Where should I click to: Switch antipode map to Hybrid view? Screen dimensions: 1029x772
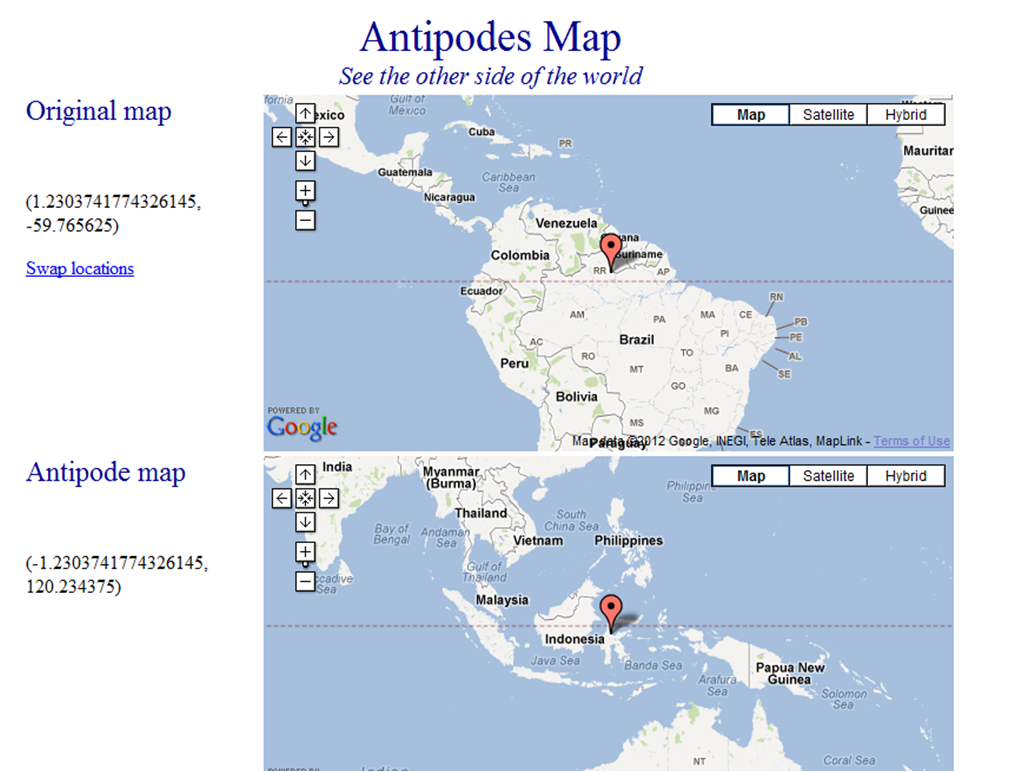905,476
